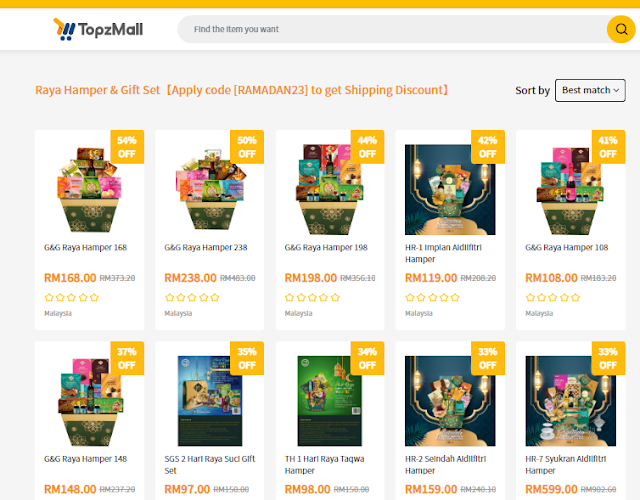
Task: Click the 54% OFF badge on Hamper 168
Action: (127, 147)
